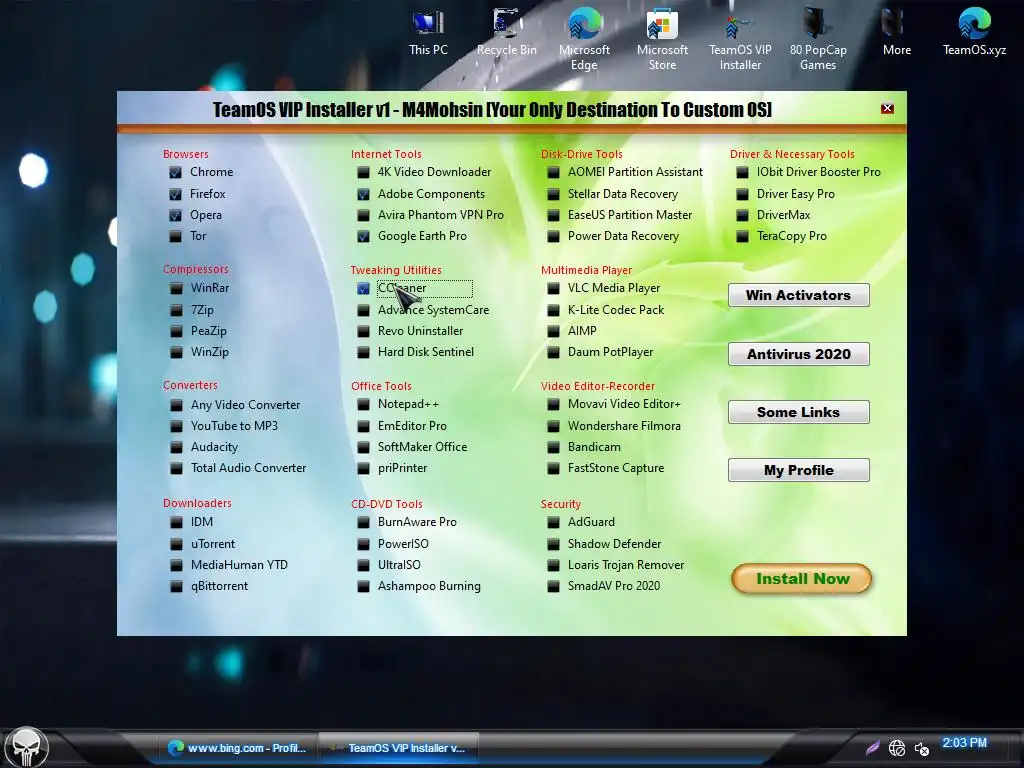
Task: Click the taskbar clock 2:03 PM
Action: pyautogui.click(x=965, y=743)
